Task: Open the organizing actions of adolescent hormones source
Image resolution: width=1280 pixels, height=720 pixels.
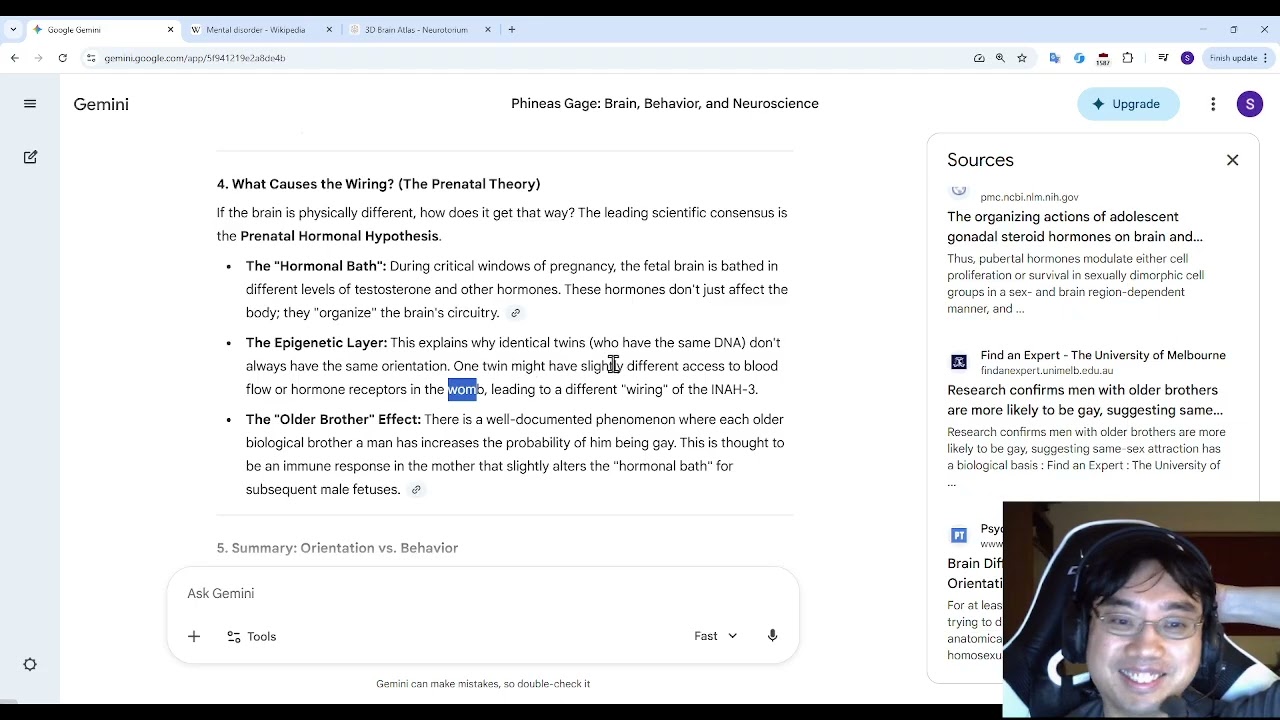Action: tap(1075, 227)
